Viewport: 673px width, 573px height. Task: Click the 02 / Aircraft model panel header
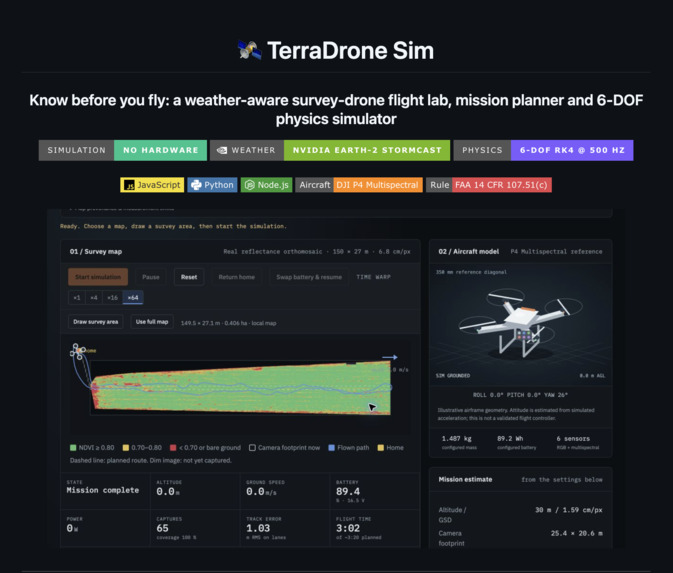pos(521,252)
